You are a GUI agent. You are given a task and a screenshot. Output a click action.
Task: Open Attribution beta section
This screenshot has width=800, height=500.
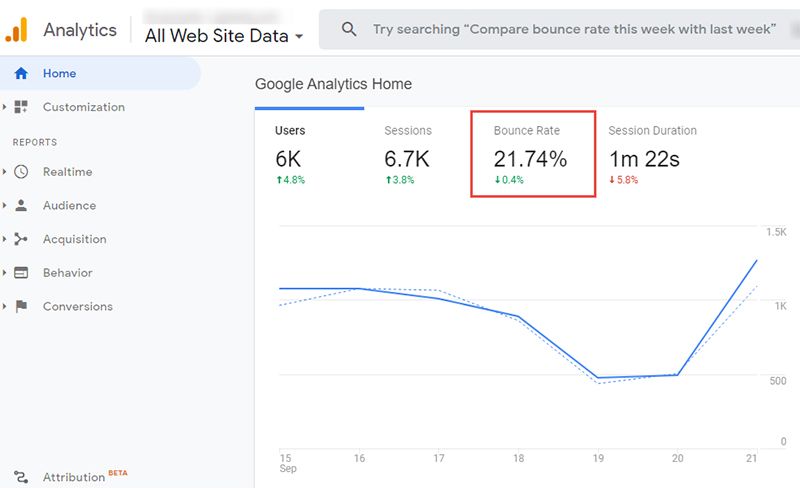pos(74,477)
